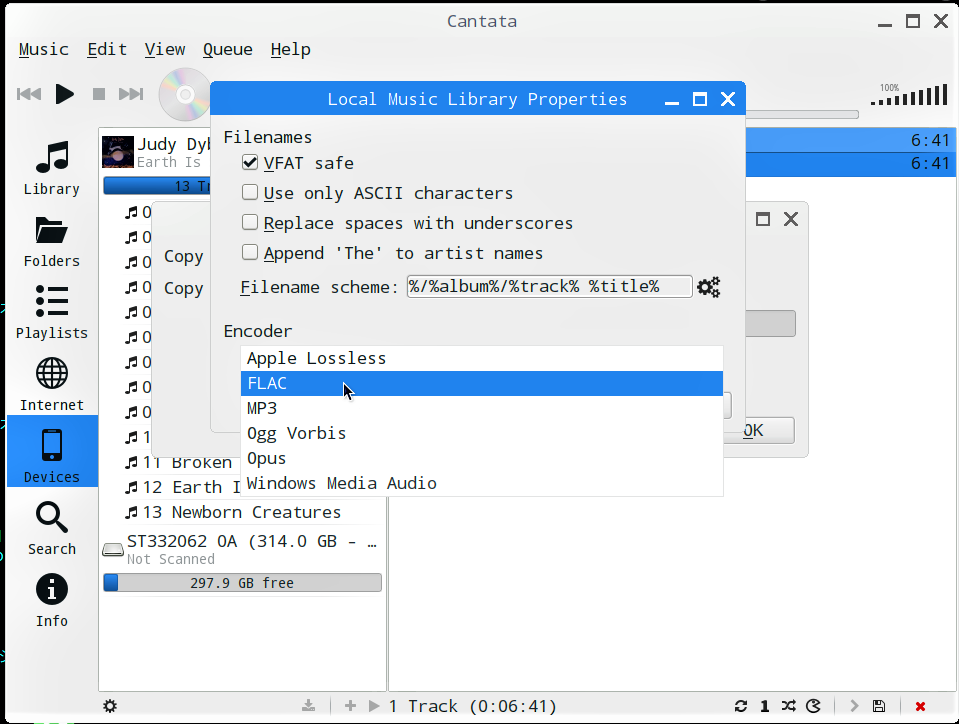Enable Replace spaces with underscores checkbox
Screen dimensions: 959x724
pyautogui.click(x=250, y=223)
